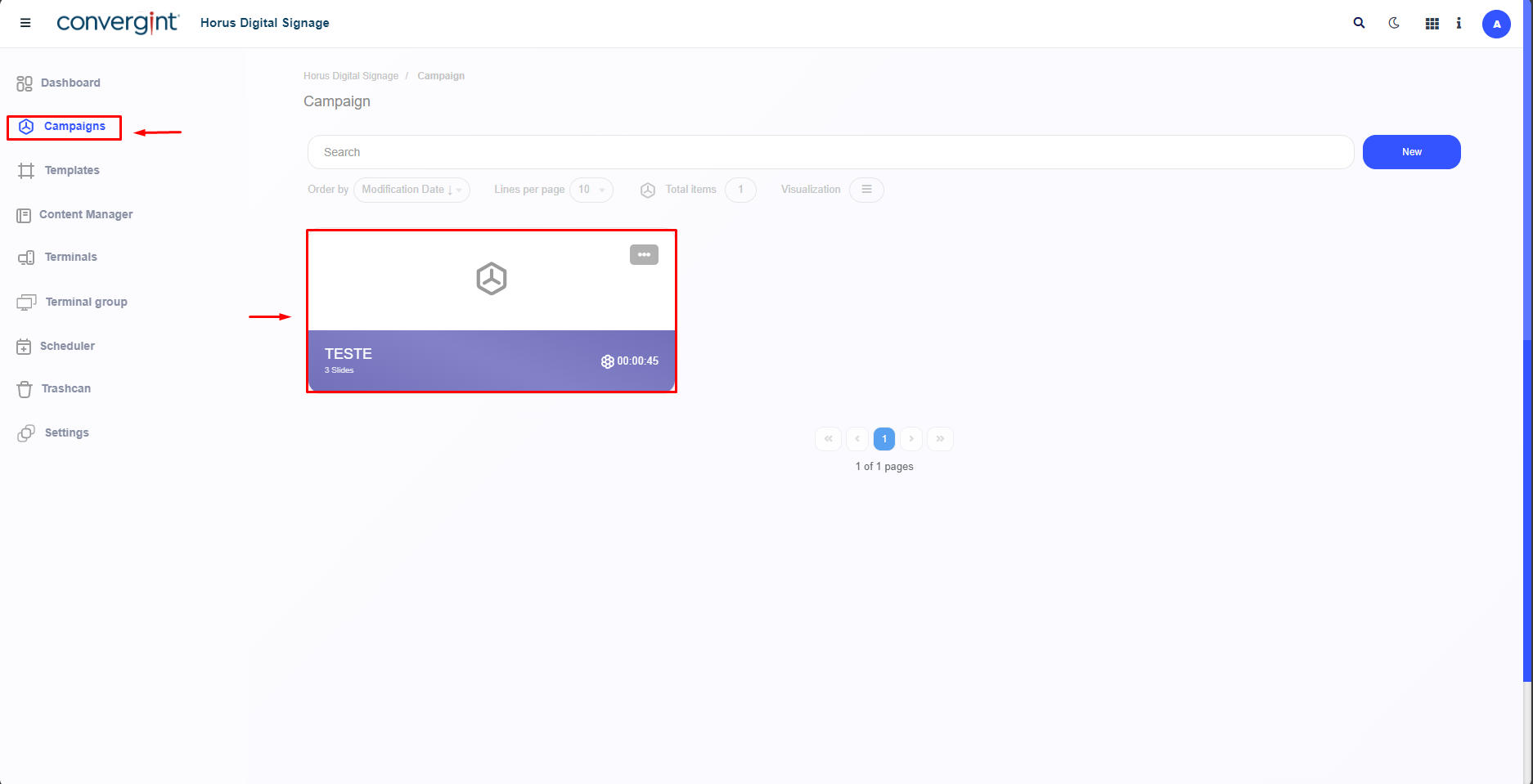Click the hamburger menu icon
Screen dimensions: 1533x784
(25, 23)
